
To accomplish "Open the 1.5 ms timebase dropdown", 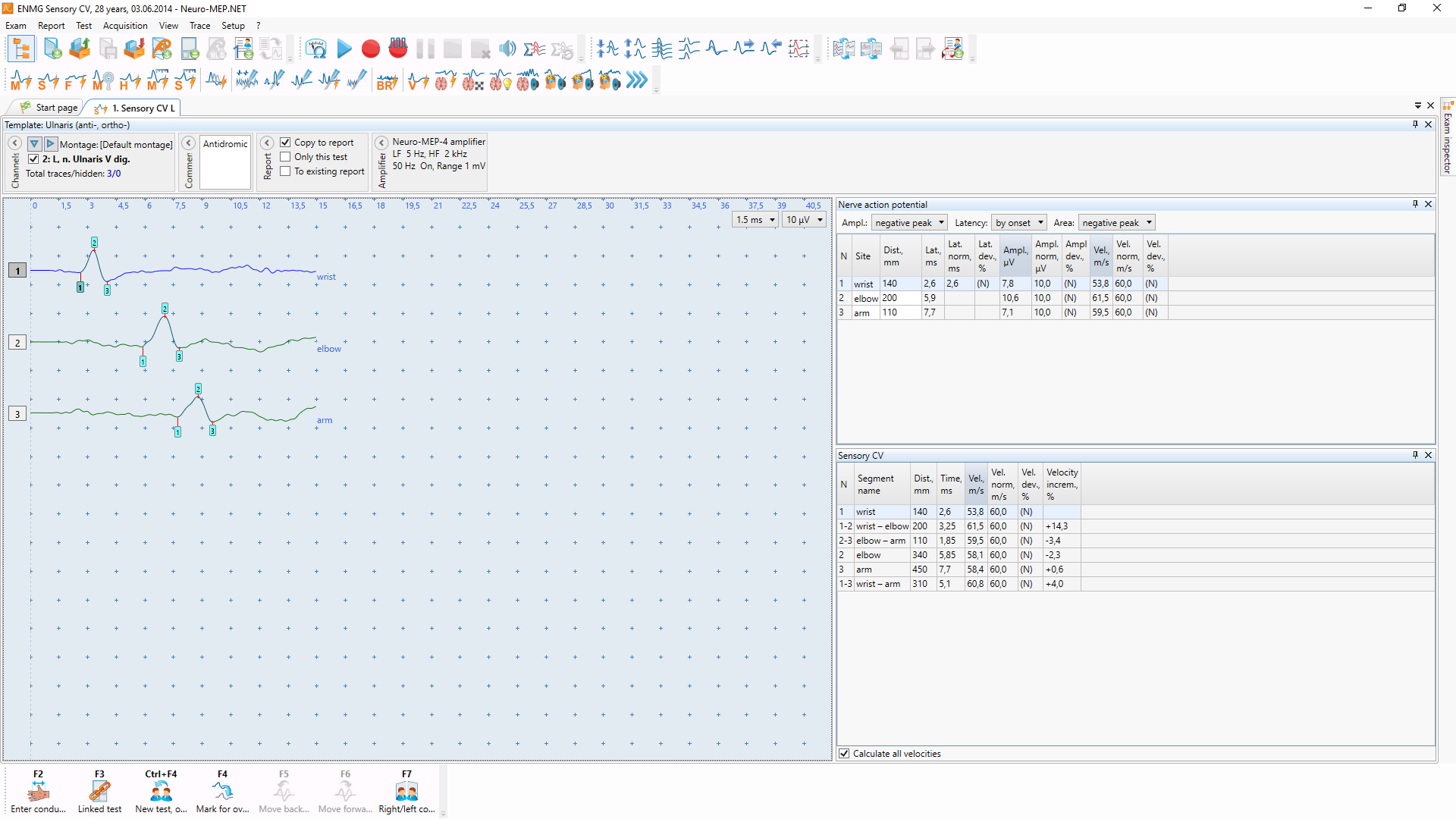I will coord(755,220).
